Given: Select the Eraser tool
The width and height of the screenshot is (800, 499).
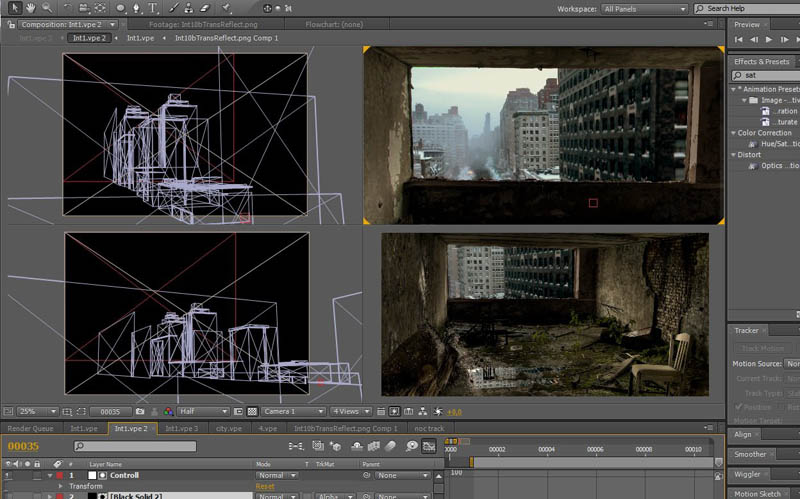Looking at the screenshot, I should point(205,8).
